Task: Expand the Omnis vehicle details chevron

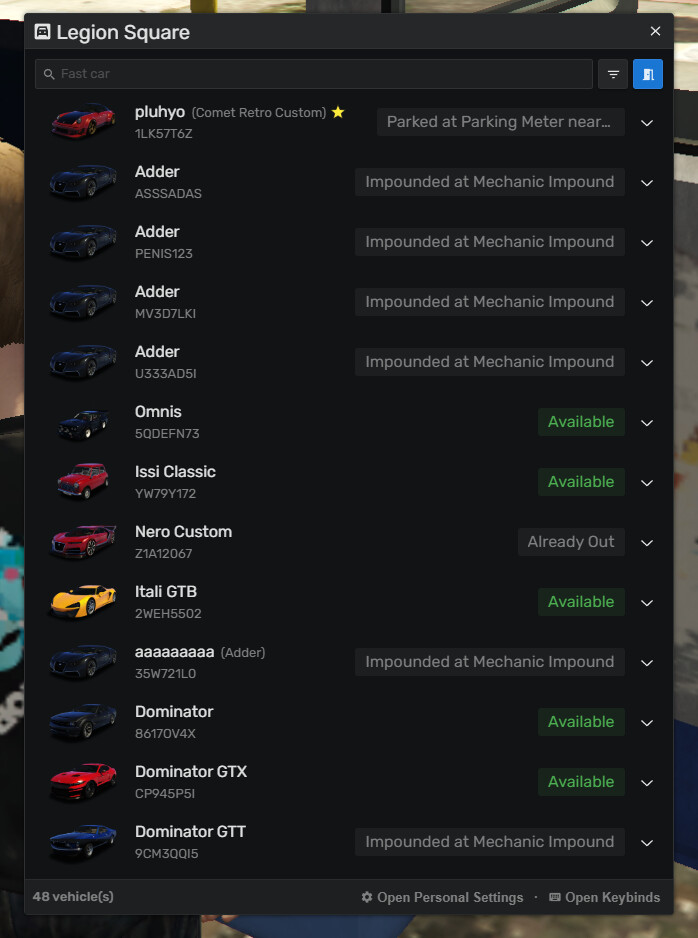Action: tap(647, 422)
